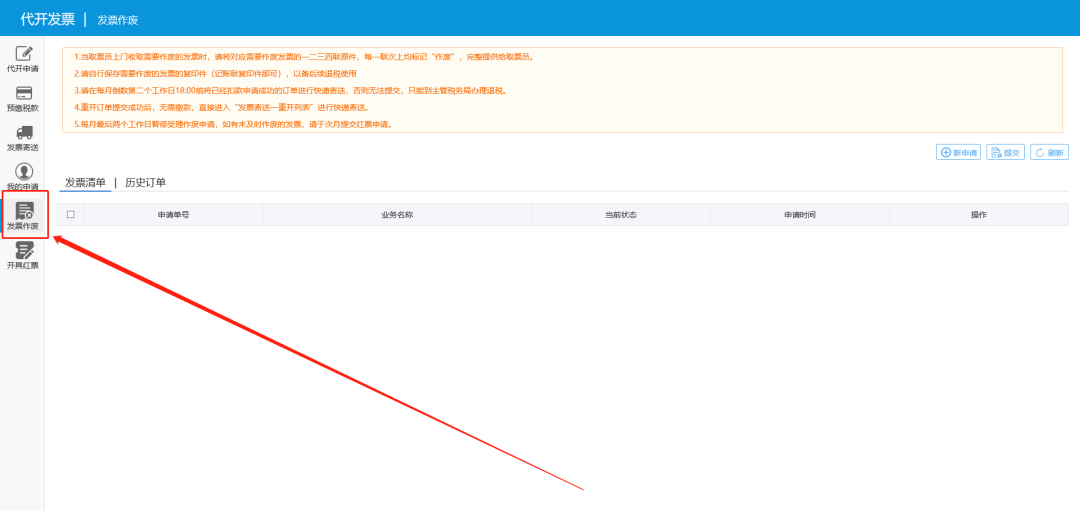Click the 代开发票 title in header
Viewport: 1080px width, 511px height.
click(x=47, y=19)
